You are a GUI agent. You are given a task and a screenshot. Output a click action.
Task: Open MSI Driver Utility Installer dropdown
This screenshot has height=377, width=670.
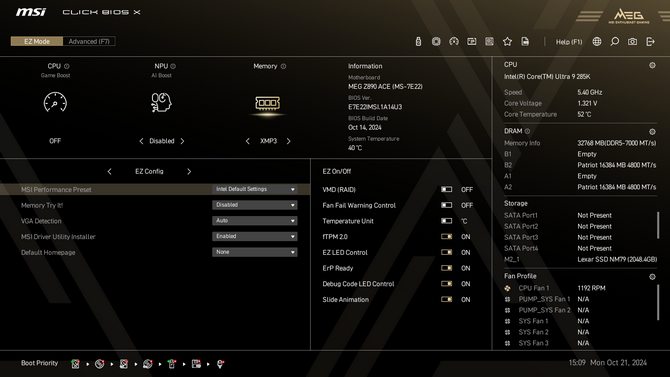(x=255, y=236)
